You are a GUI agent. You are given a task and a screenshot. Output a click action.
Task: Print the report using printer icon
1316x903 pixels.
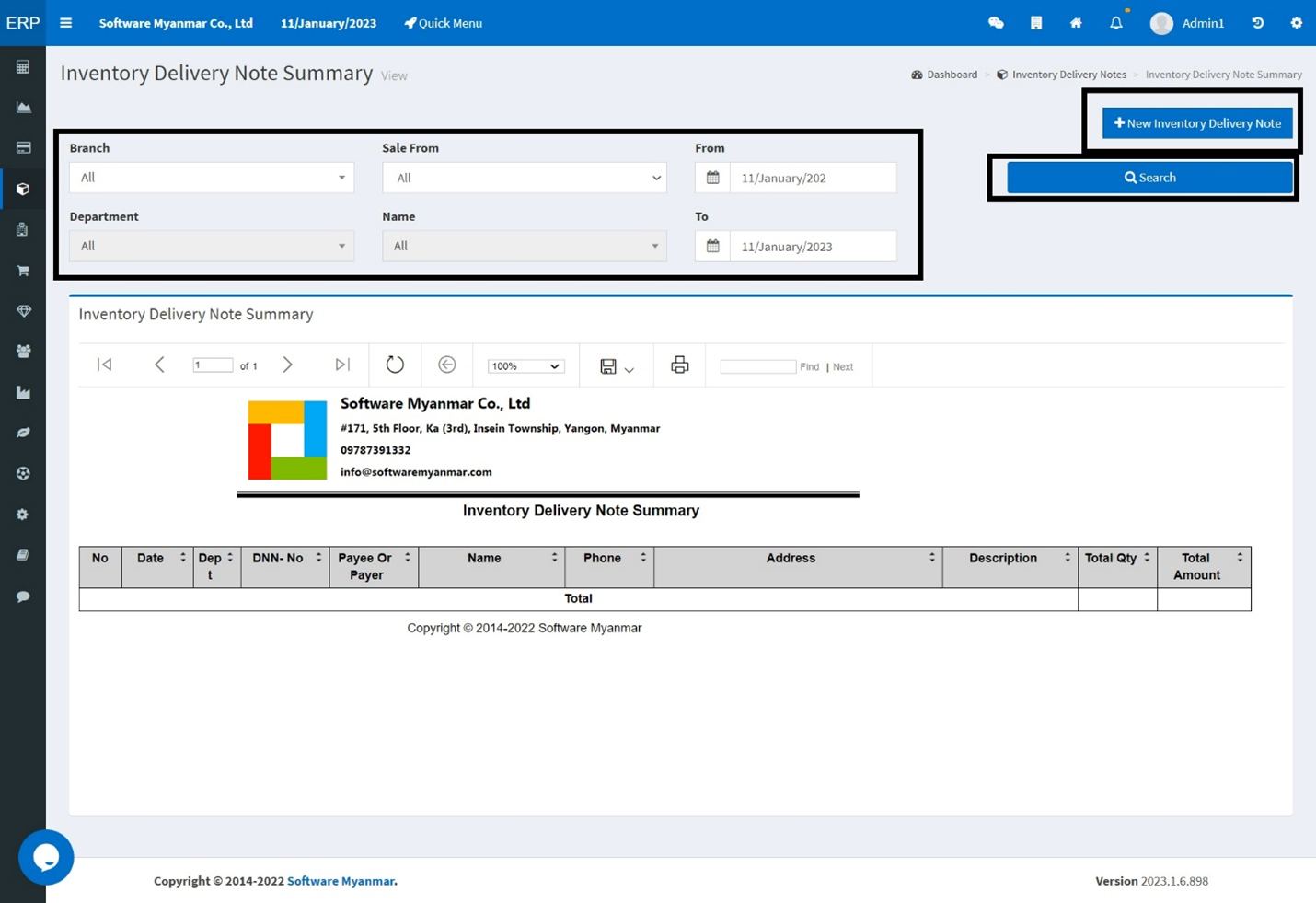click(680, 365)
